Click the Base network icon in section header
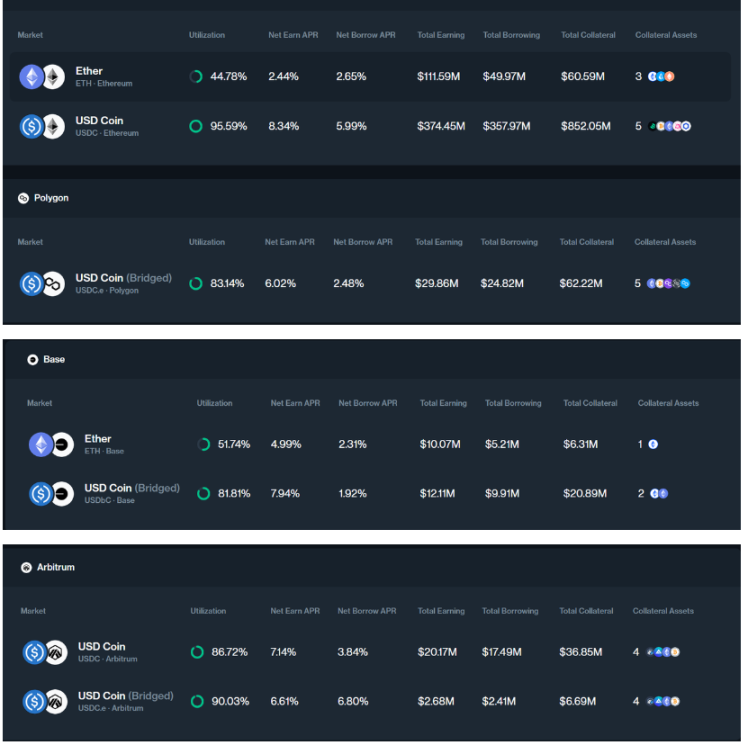This screenshot has width=748, height=745. click(33, 359)
